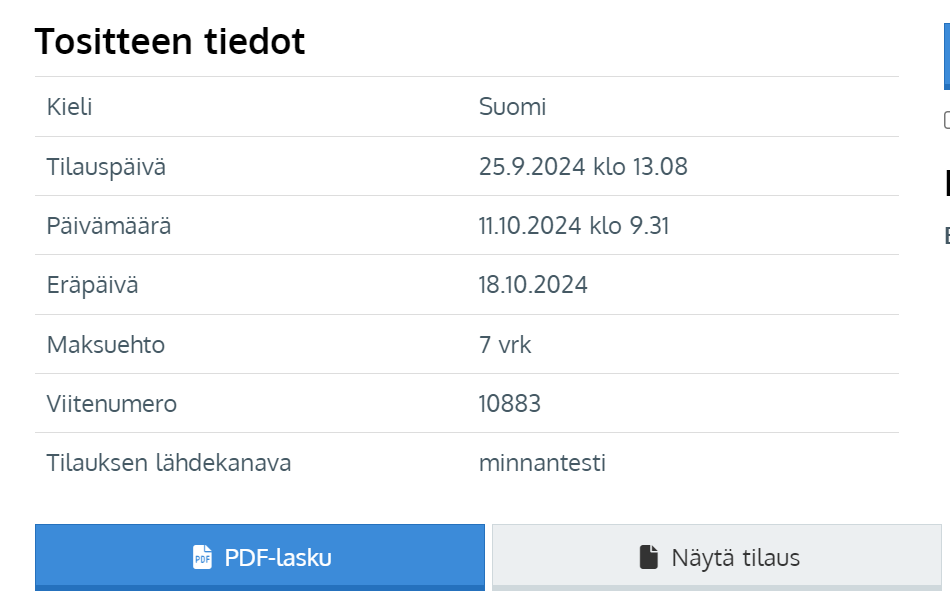Select the Suomi language value
This screenshot has width=950, height=605.
point(513,107)
